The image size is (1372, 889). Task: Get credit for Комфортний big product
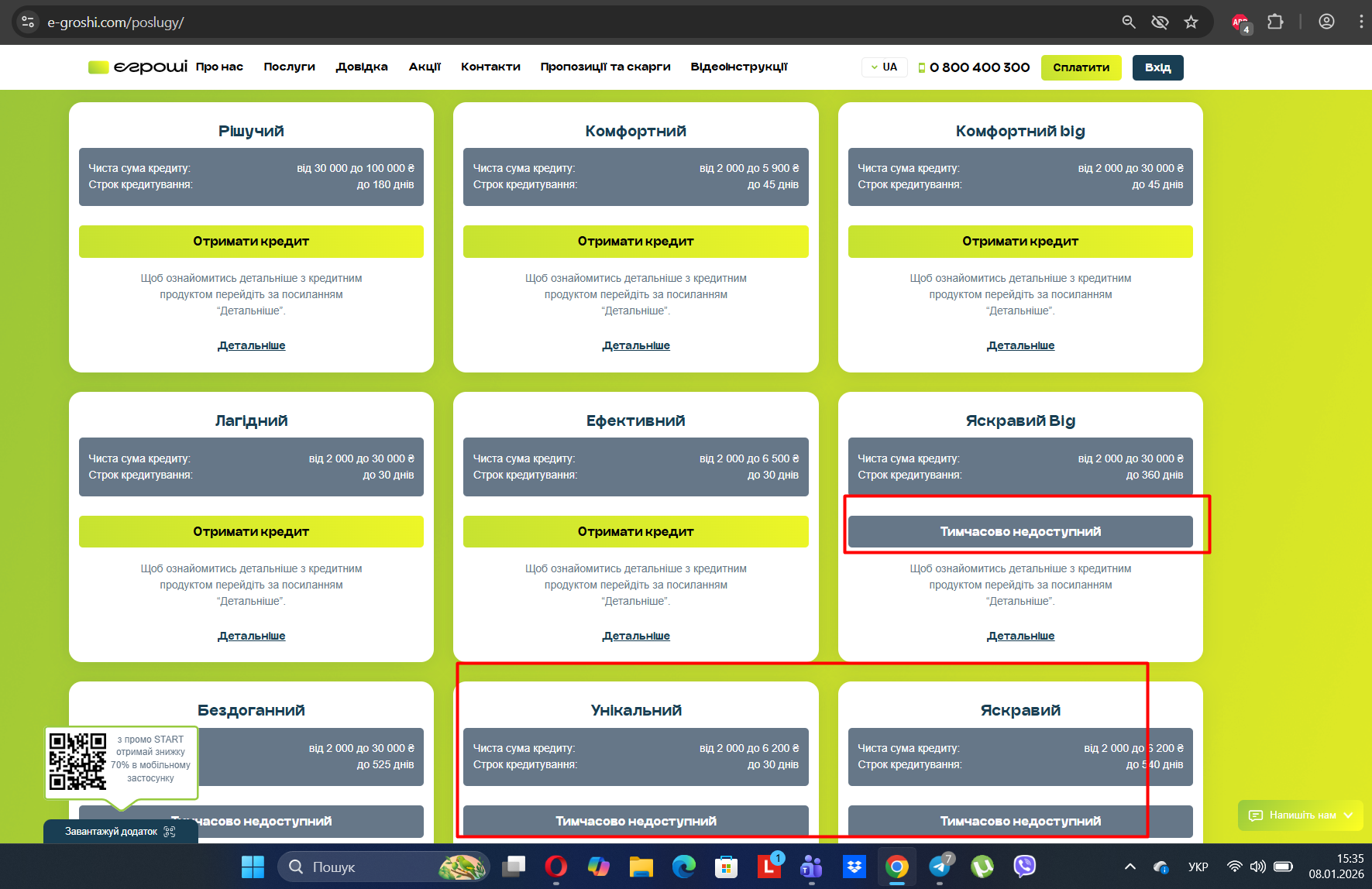1020,242
